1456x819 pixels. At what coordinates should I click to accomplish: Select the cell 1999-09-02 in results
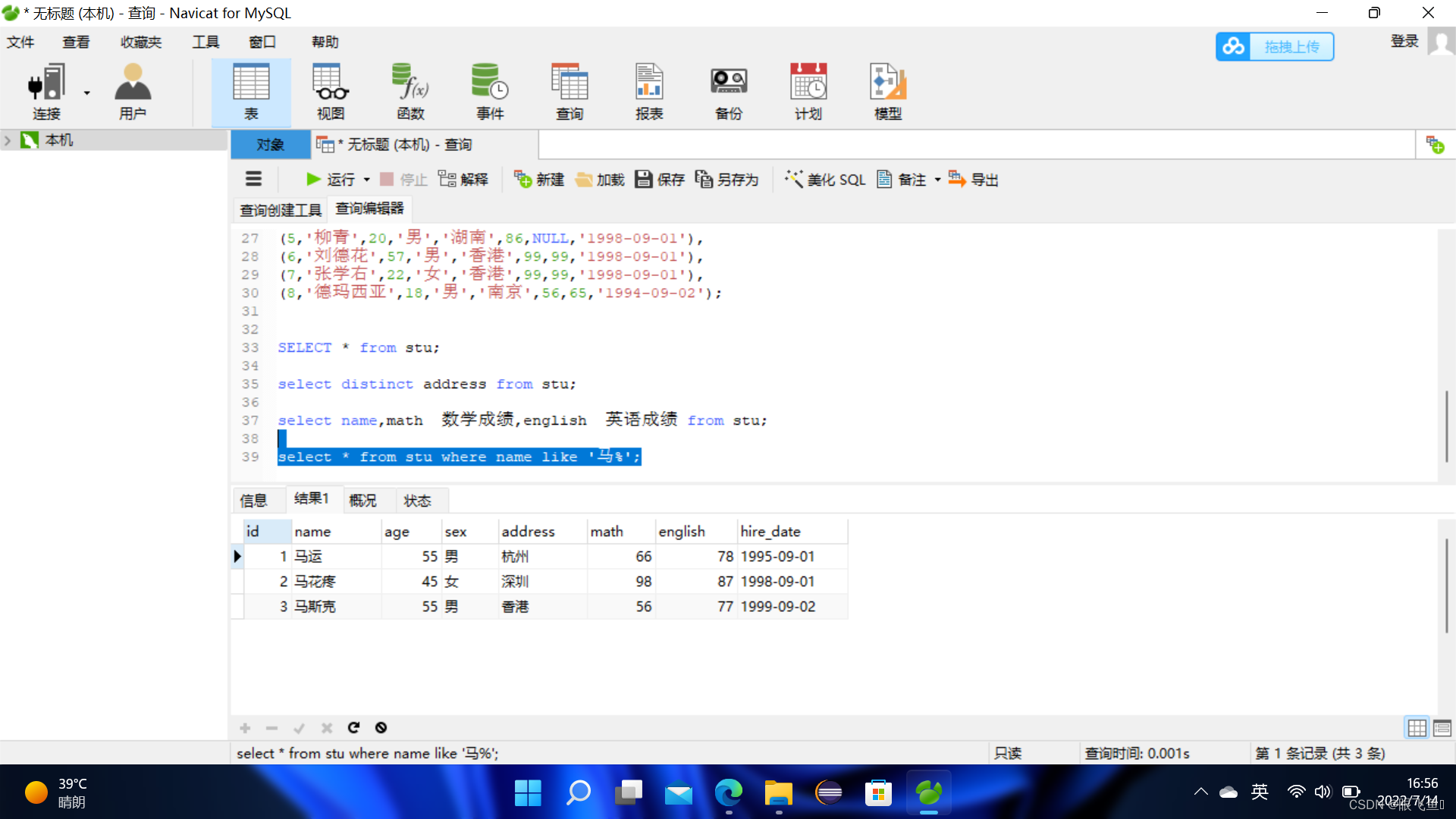(x=792, y=607)
